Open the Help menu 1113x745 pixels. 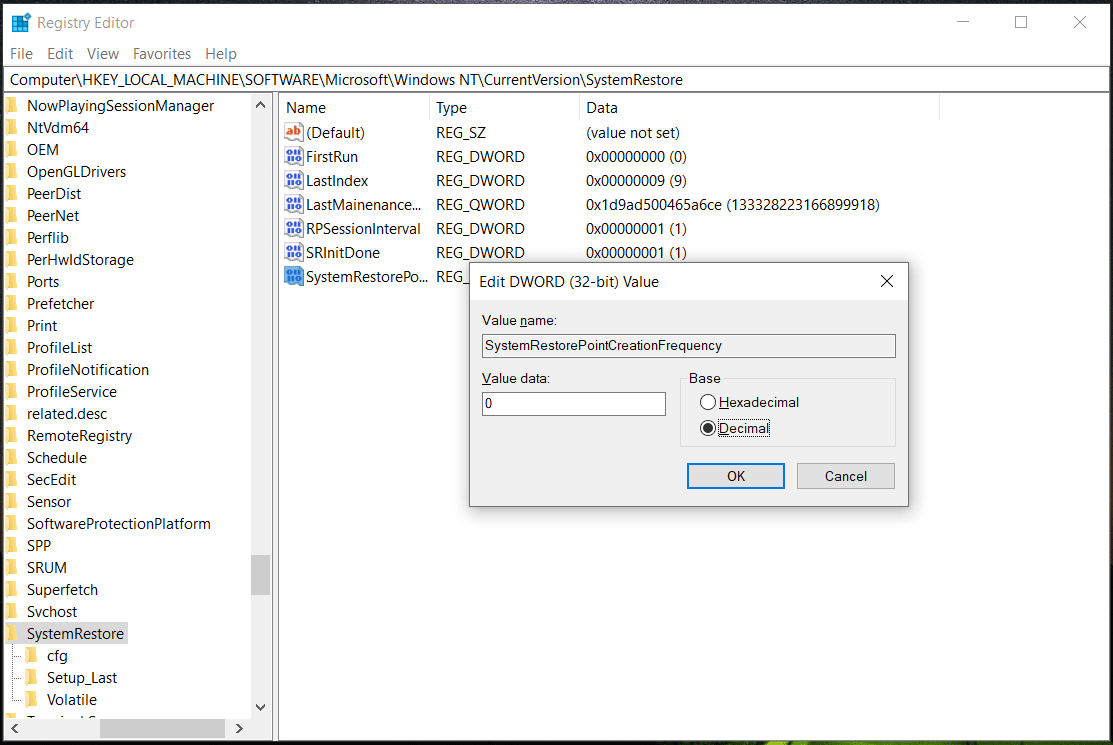click(221, 54)
